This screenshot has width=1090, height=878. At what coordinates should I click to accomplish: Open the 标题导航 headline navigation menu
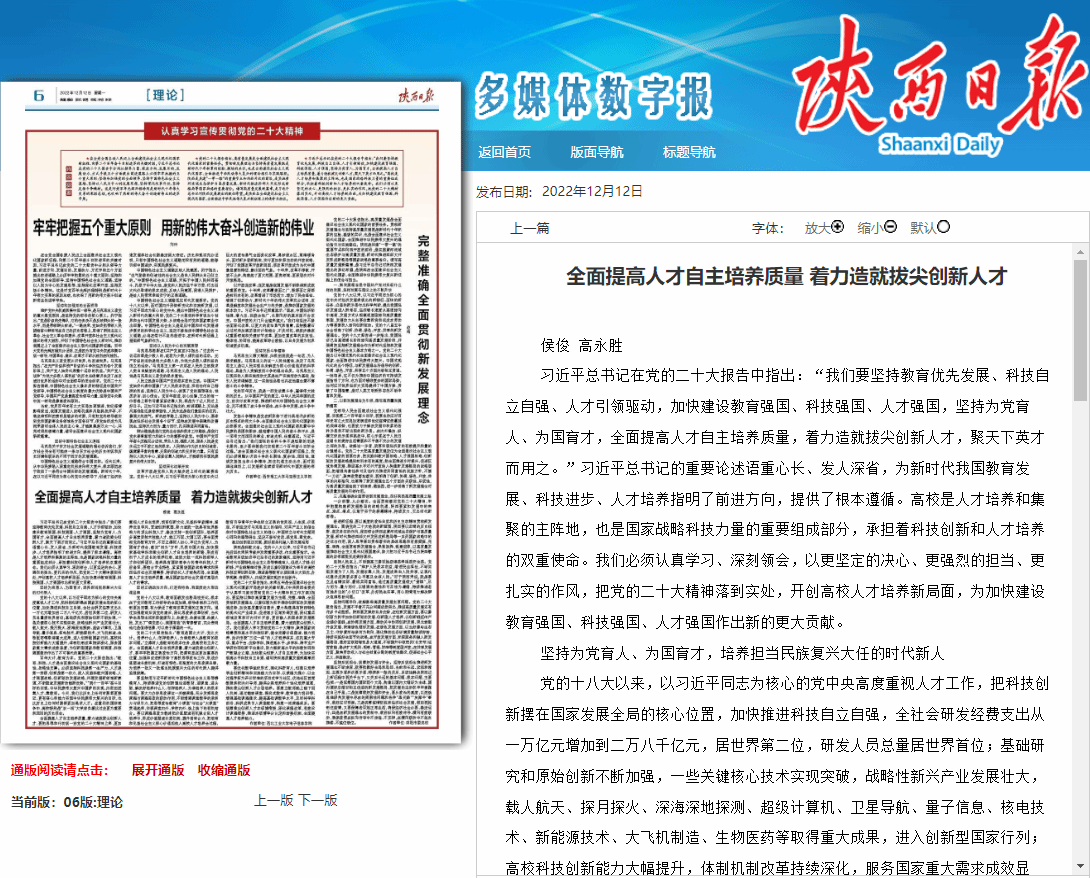pos(688,152)
